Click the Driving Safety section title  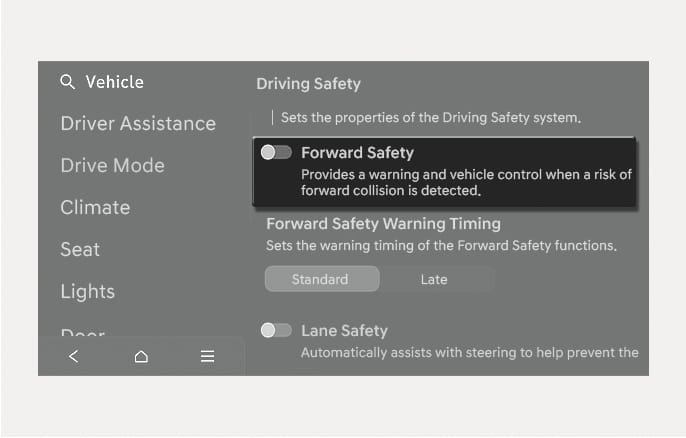coord(308,84)
